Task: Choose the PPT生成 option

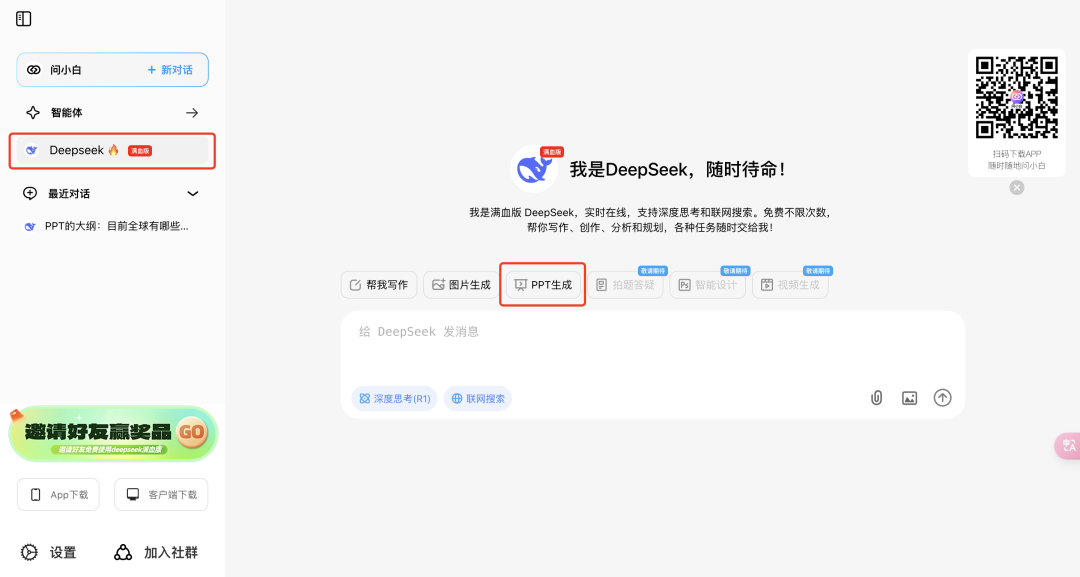Action: [543, 284]
